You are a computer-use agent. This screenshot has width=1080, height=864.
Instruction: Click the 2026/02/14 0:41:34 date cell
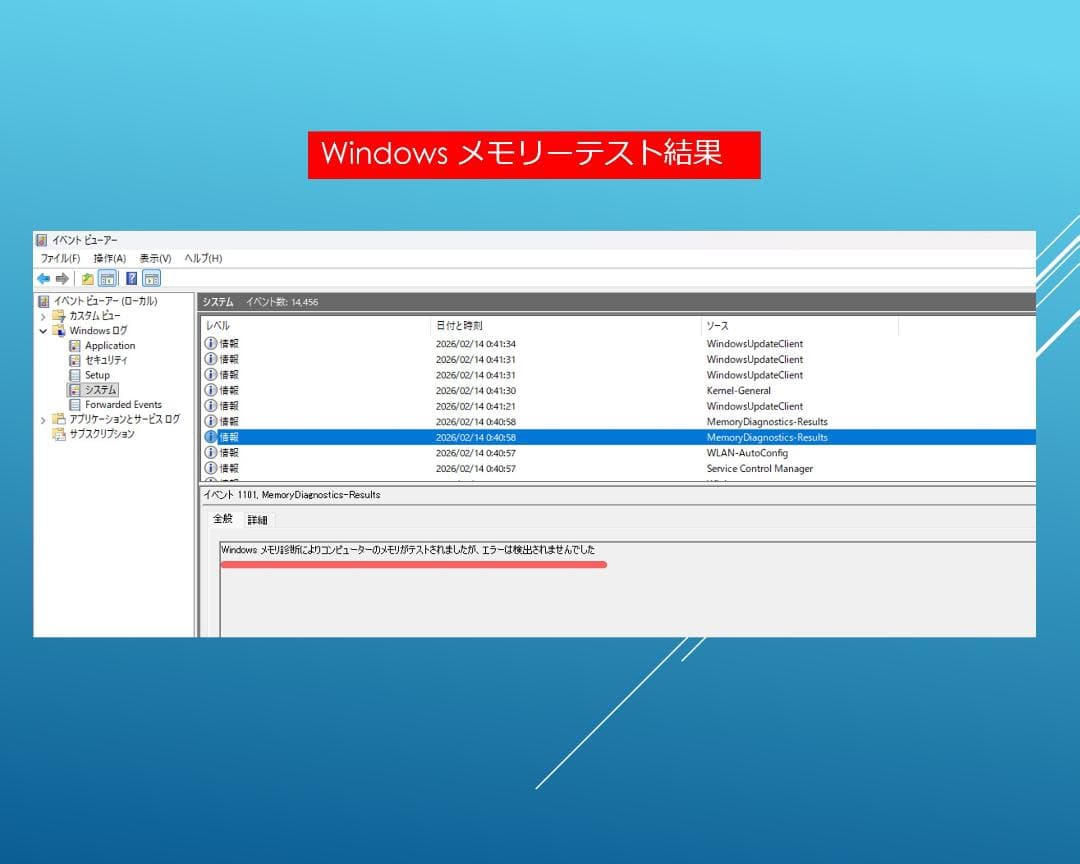coord(475,344)
